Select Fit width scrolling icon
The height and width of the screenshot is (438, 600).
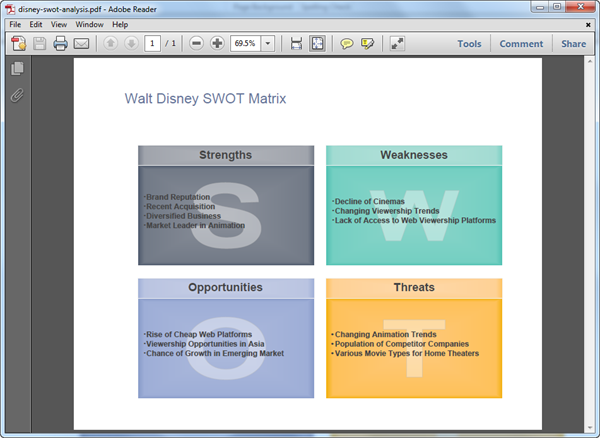pos(296,44)
